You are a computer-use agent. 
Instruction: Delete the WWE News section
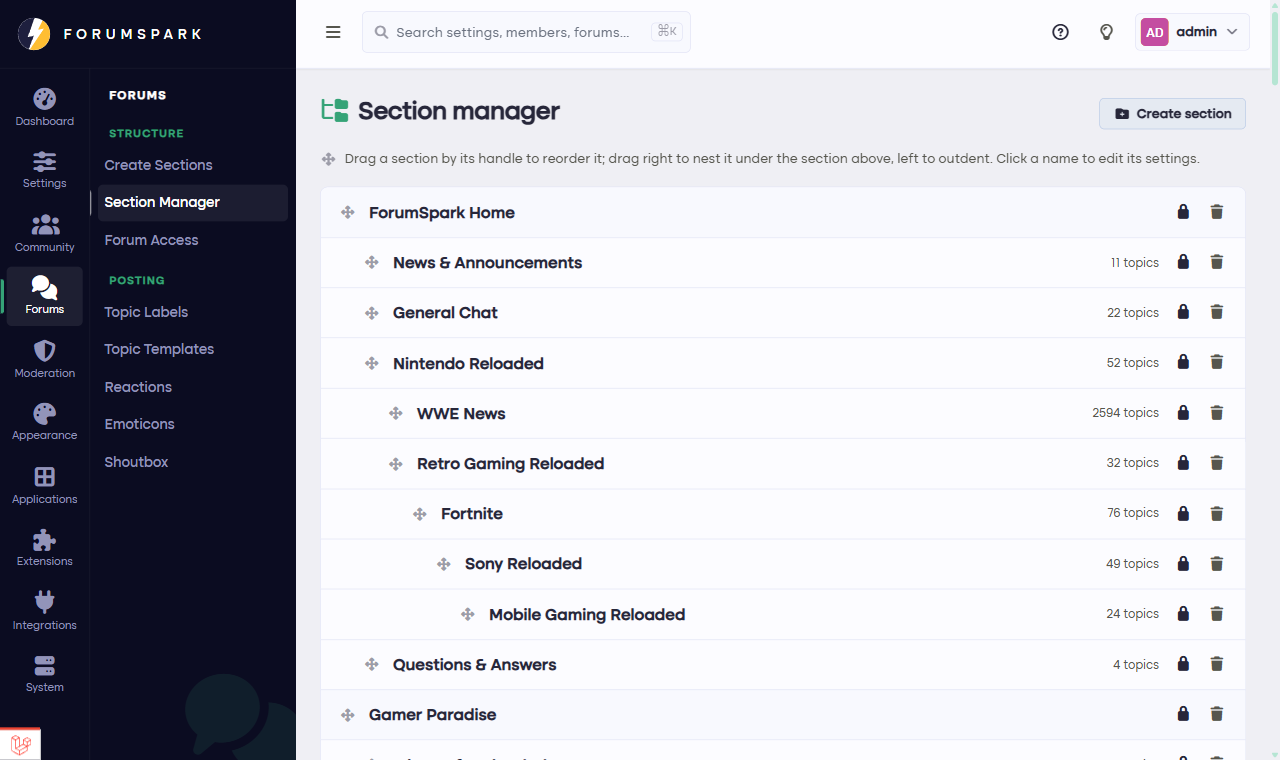pyautogui.click(x=1217, y=413)
